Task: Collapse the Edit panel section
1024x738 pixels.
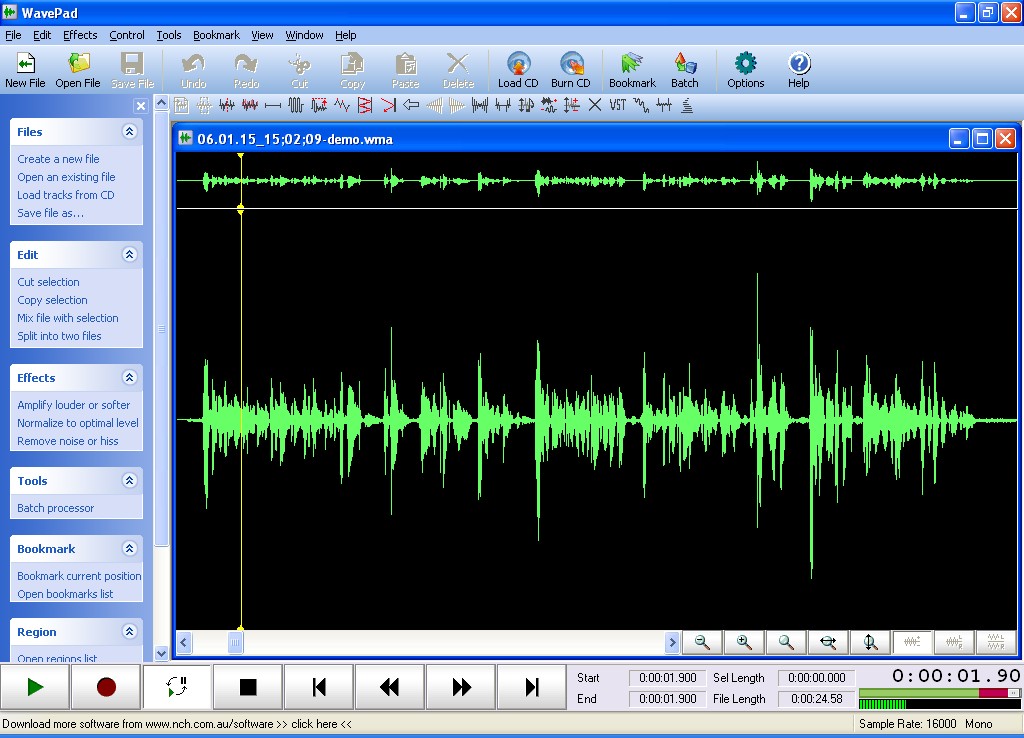Action: click(x=129, y=254)
